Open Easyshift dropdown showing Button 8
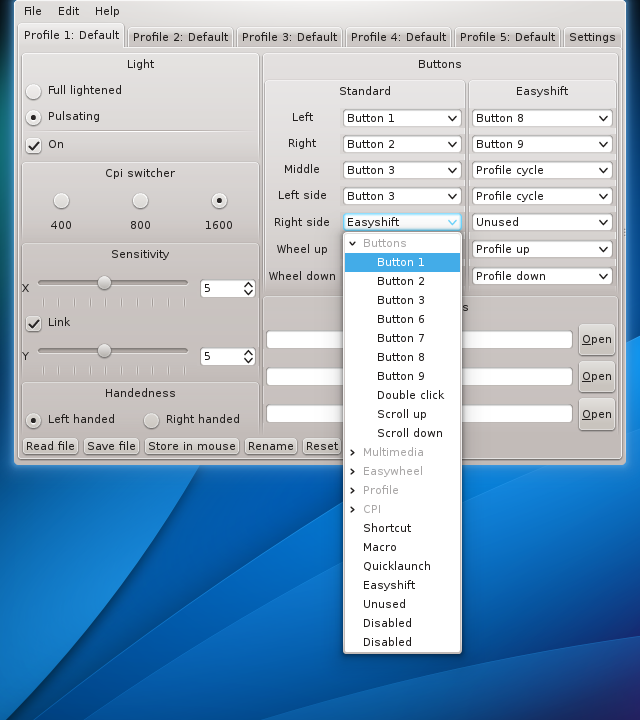The height and width of the screenshot is (720, 640). click(542, 118)
